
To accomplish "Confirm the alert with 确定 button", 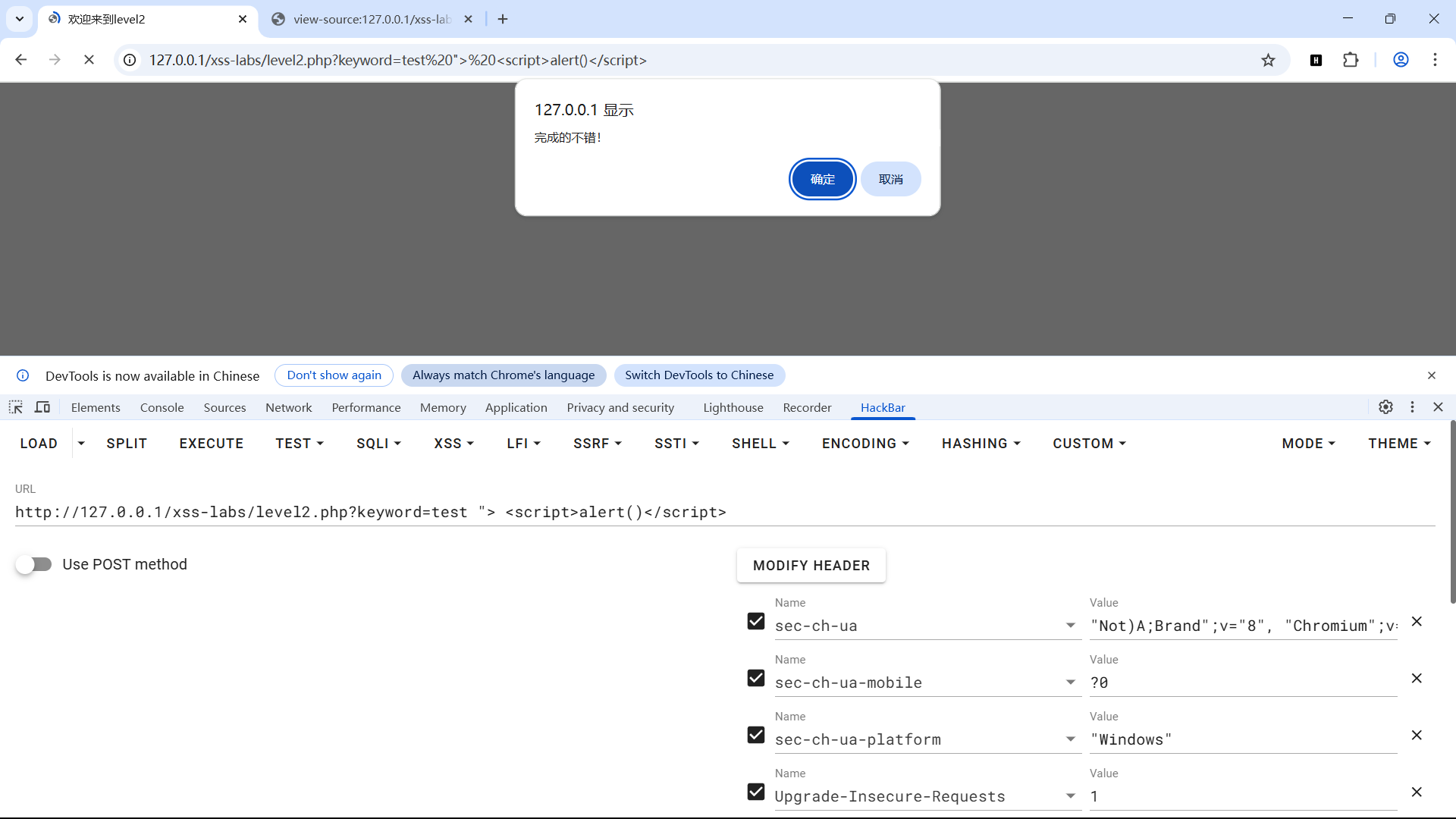I will coord(822,179).
